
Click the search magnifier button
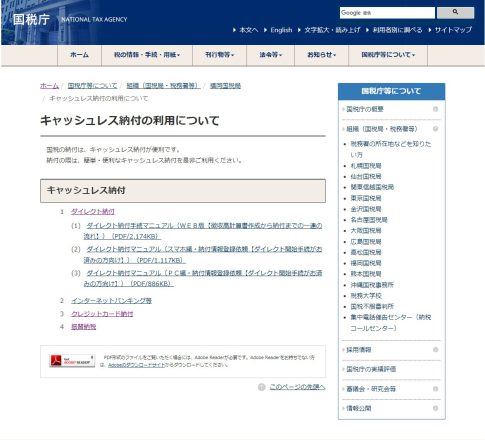[455, 13]
